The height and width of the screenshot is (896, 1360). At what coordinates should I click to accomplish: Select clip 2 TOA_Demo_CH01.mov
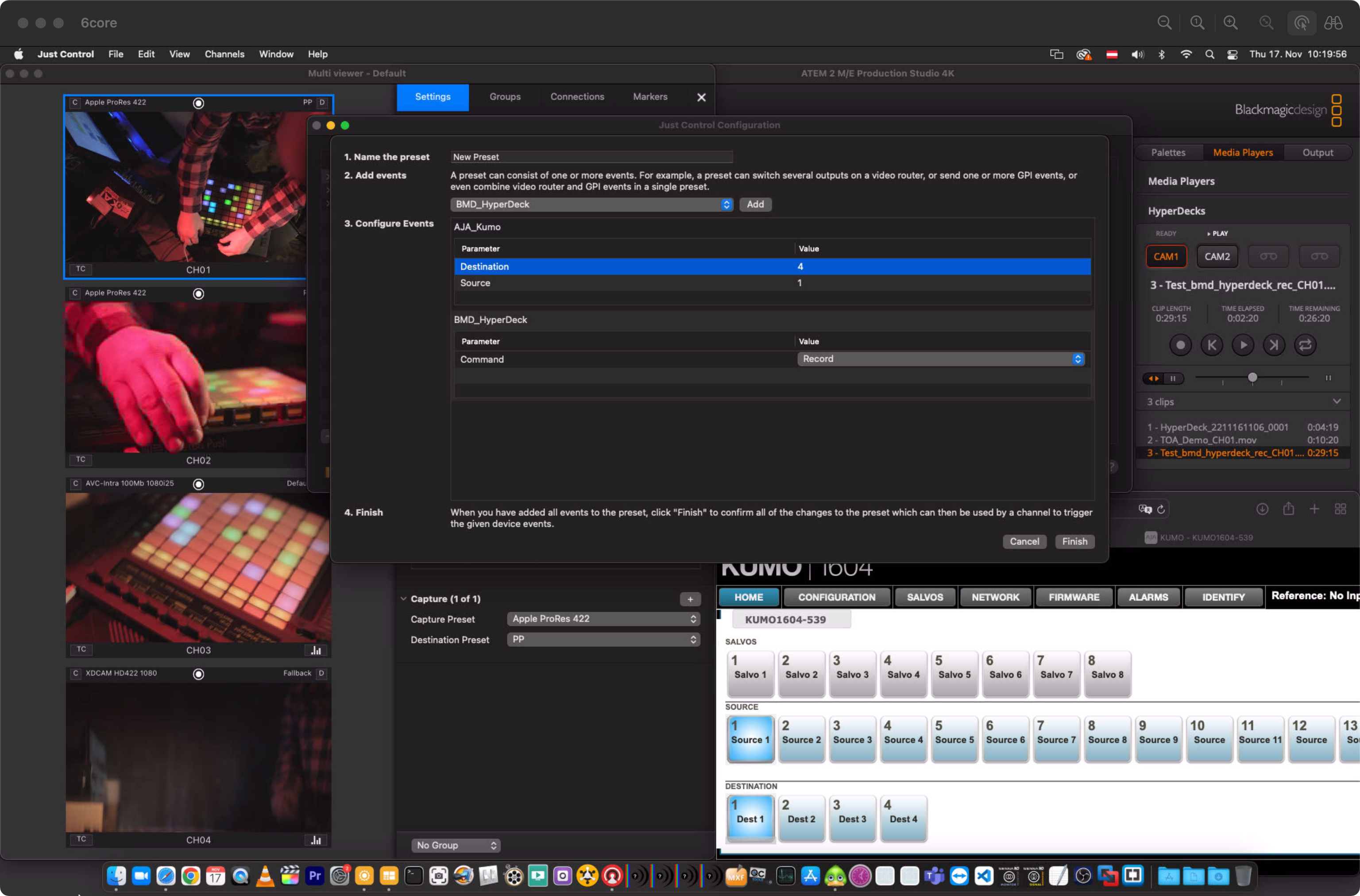1242,440
